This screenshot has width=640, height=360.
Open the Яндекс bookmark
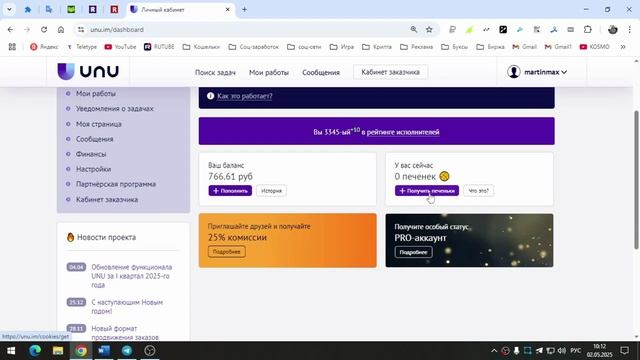[44, 47]
